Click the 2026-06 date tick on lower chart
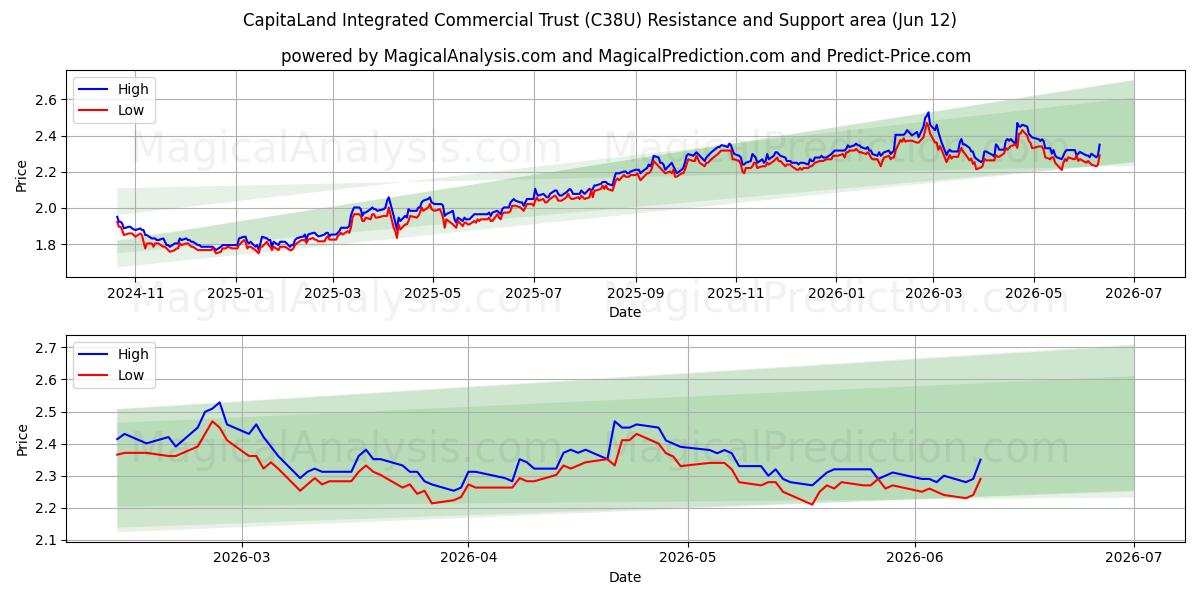The height and width of the screenshot is (600, 1200). point(915,558)
